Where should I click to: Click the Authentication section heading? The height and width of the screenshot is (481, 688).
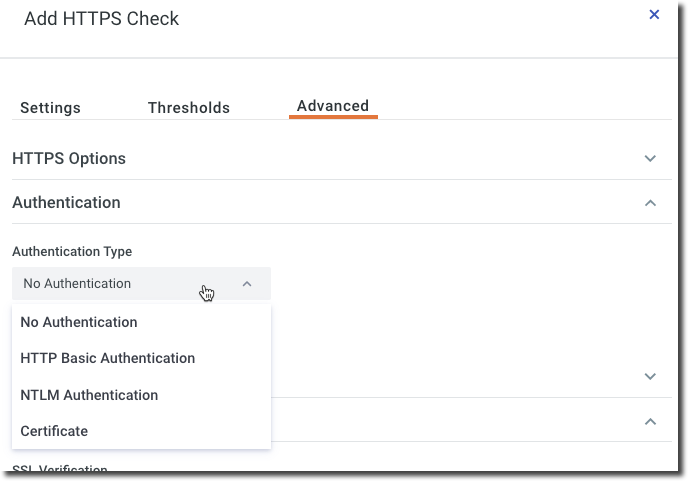tap(66, 203)
